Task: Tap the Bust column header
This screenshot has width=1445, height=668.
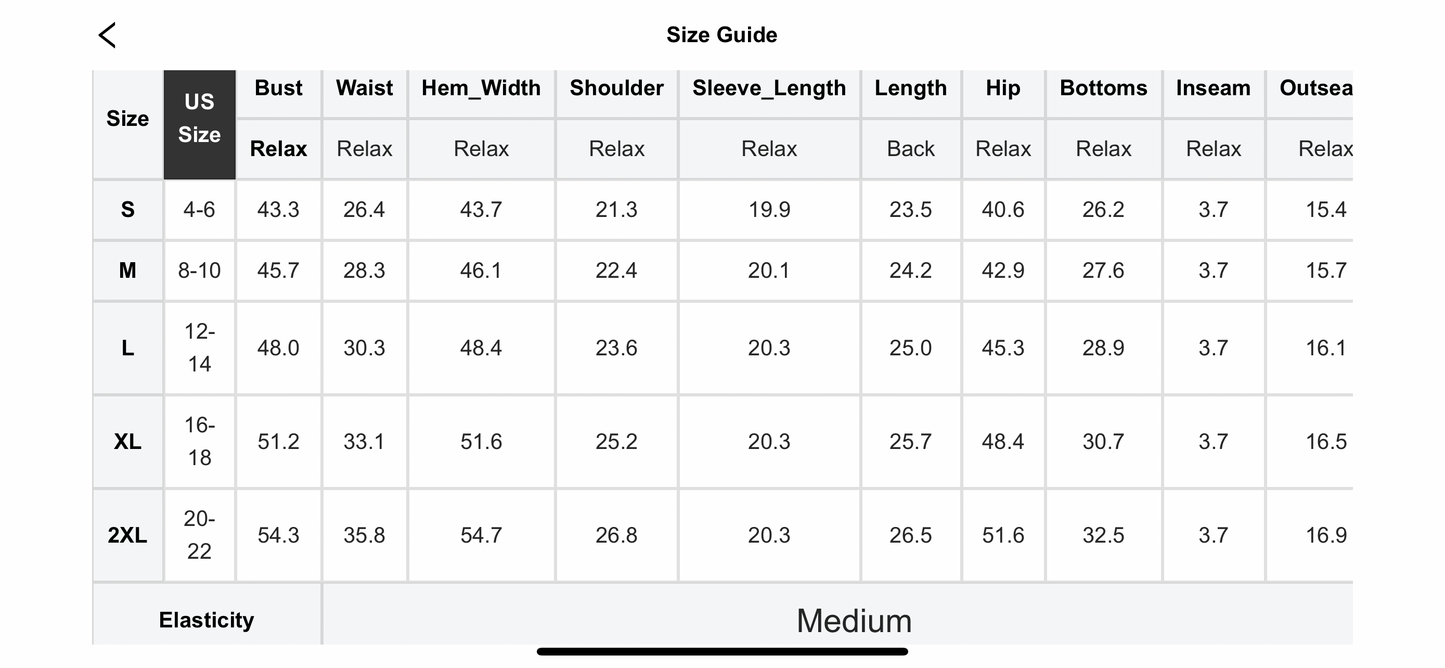Action: coord(278,88)
